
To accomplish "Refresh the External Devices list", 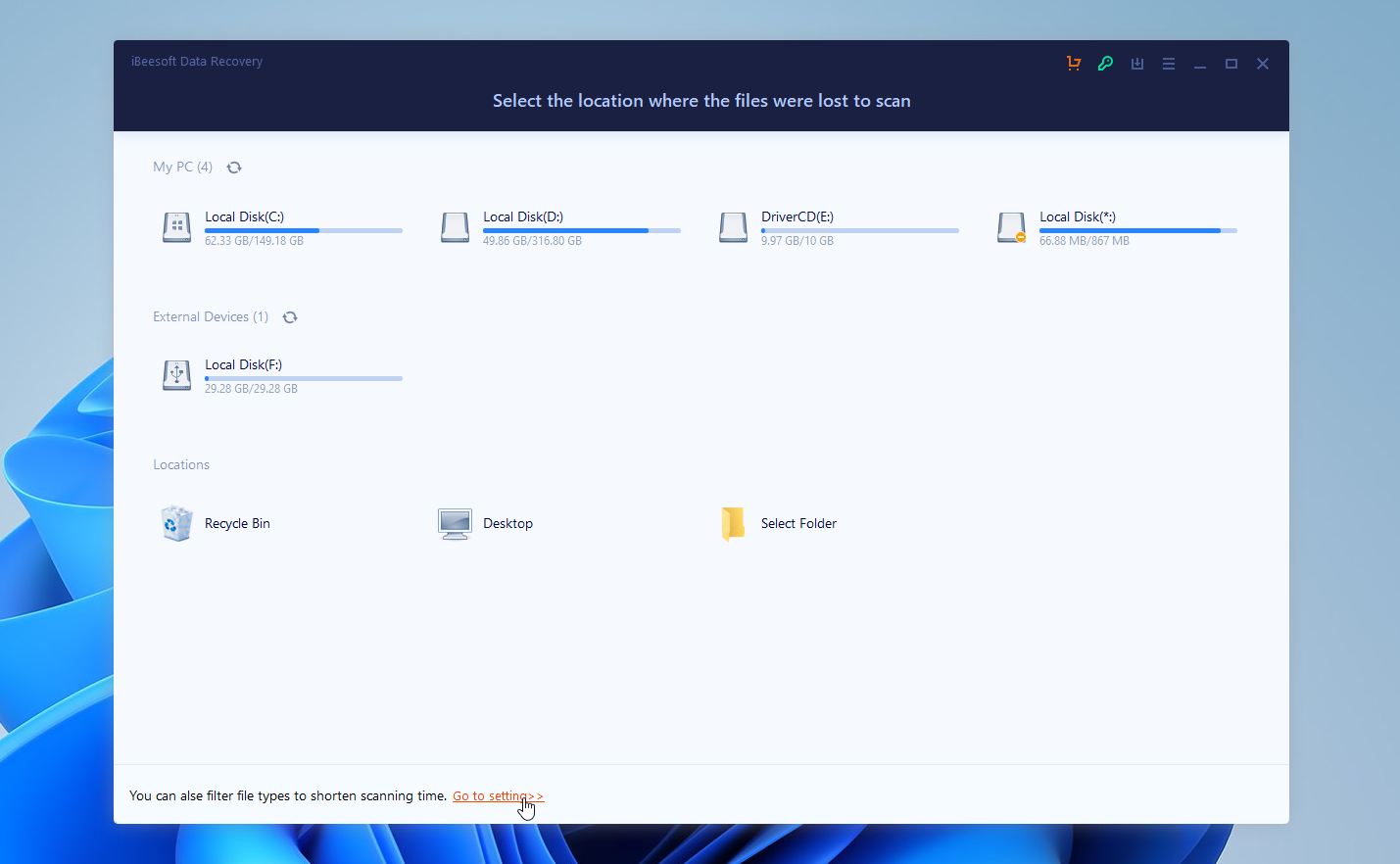I will coord(290,316).
